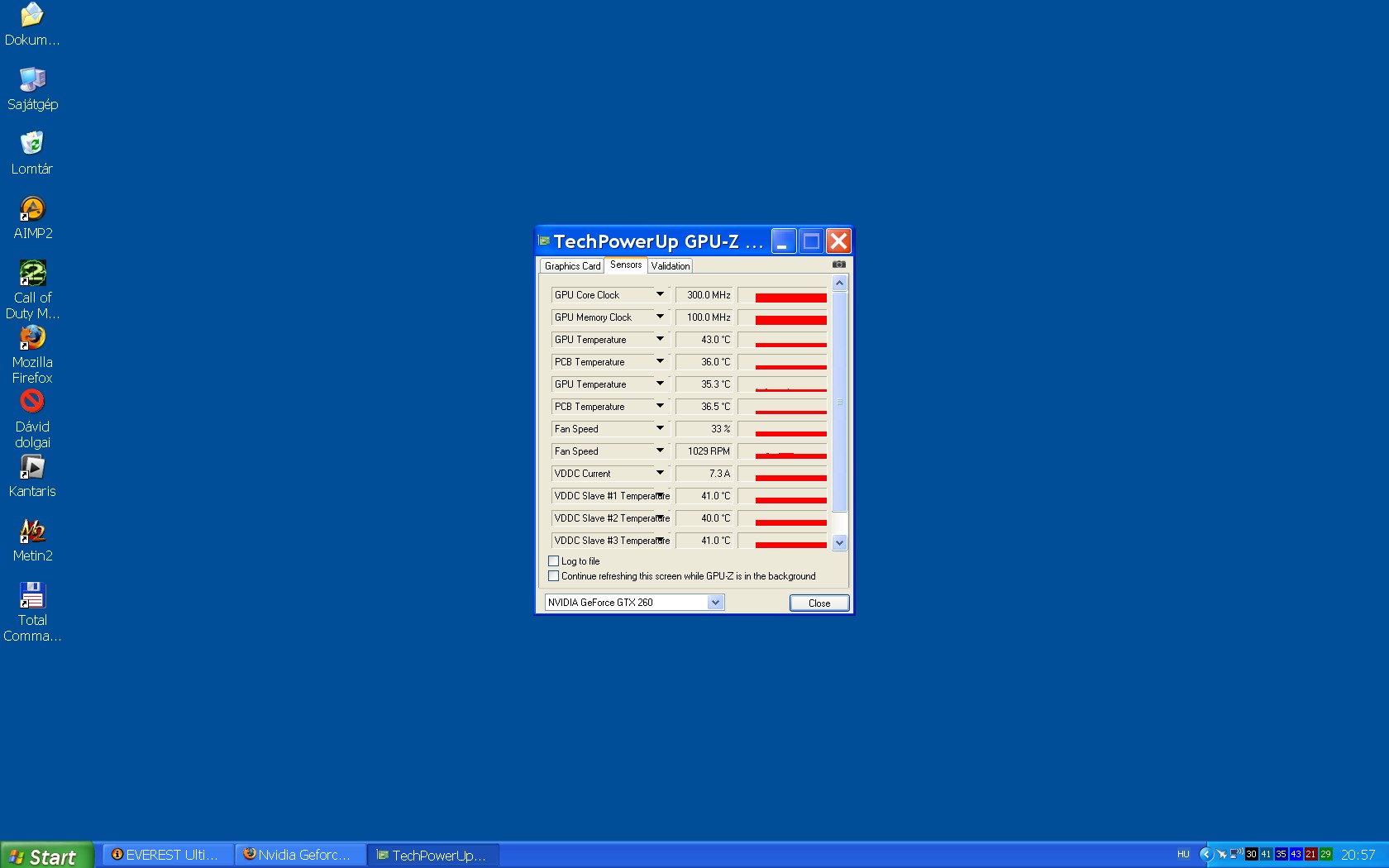The image size is (1389, 868).
Task: Open the Dokumentumok desktop folder icon
Action: pyautogui.click(x=31, y=25)
